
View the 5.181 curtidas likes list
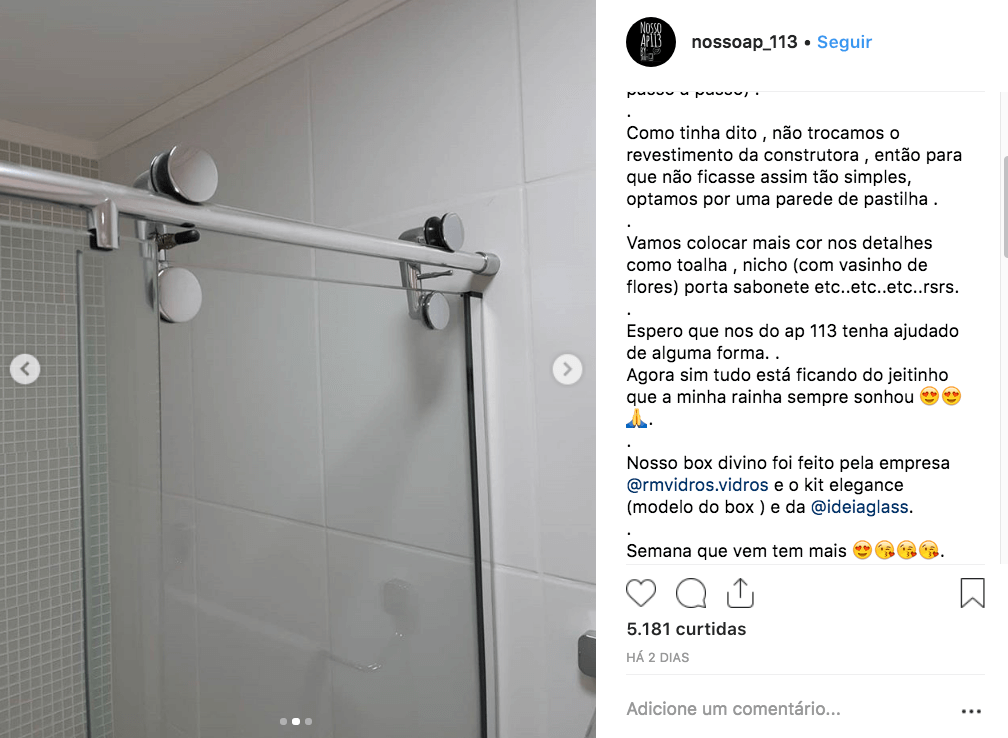(x=686, y=629)
